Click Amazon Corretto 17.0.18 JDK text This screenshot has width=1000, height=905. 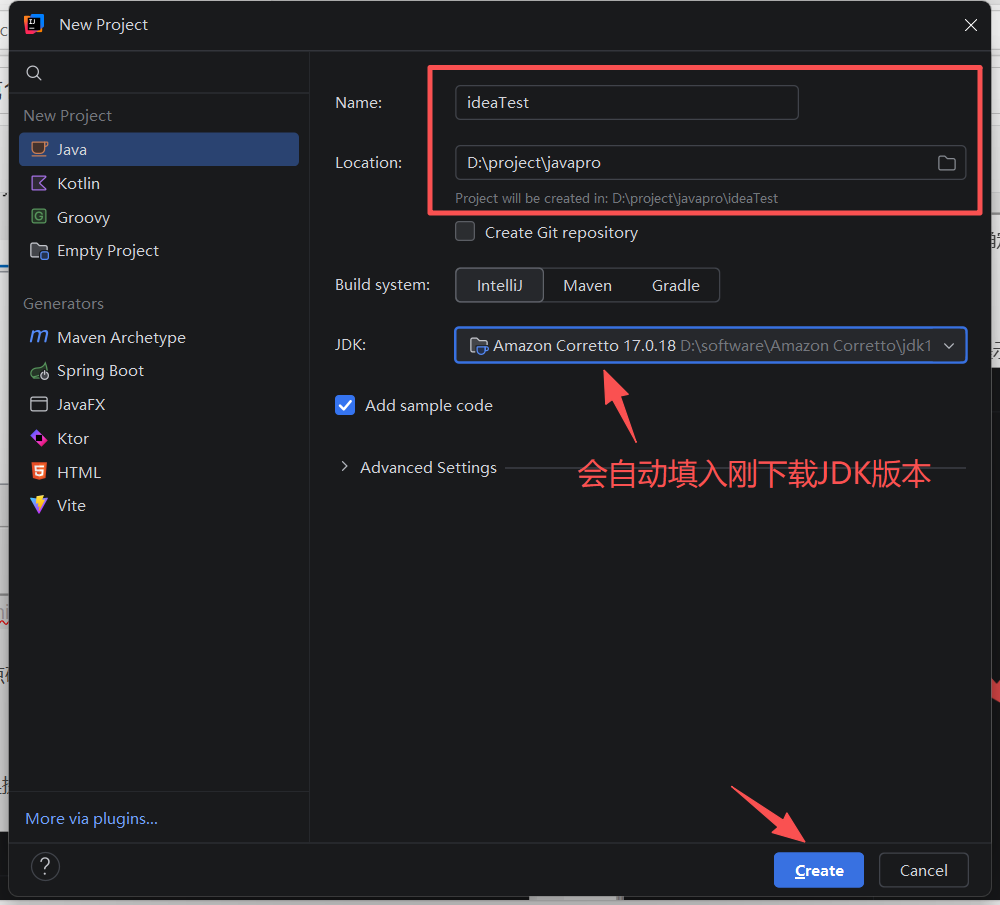pos(584,346)
